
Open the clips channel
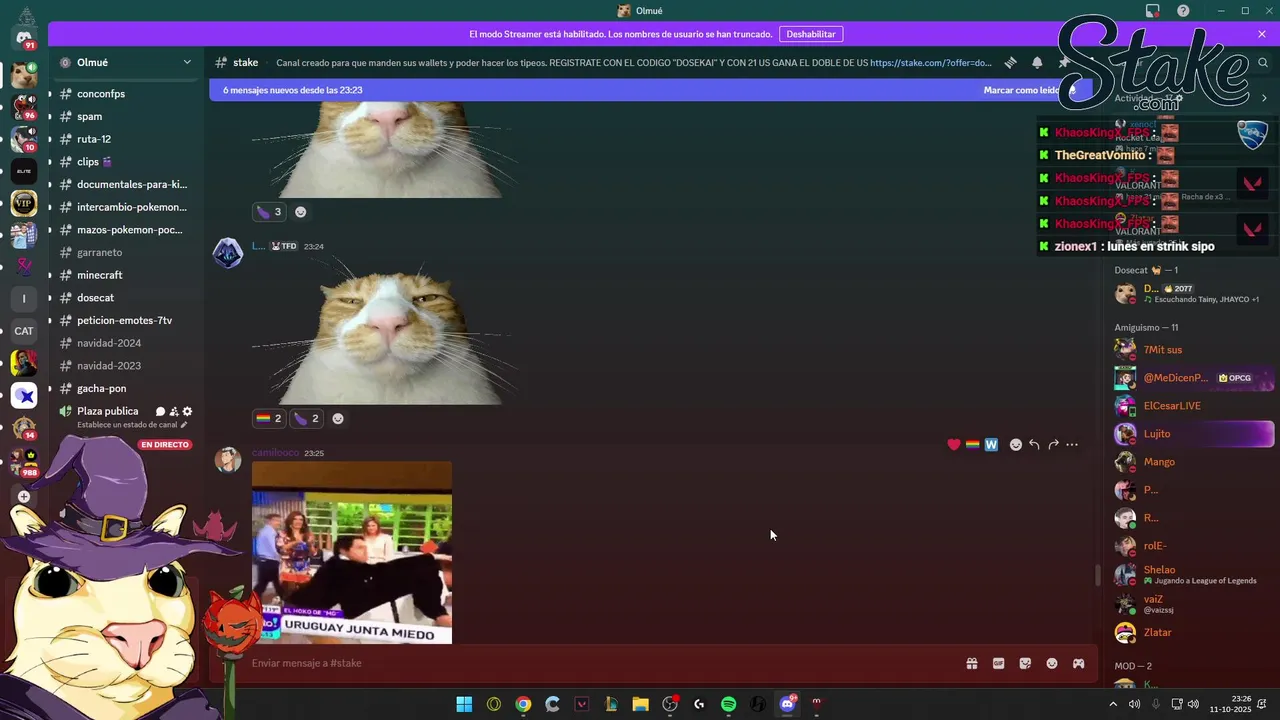click(x=125, y=162)
